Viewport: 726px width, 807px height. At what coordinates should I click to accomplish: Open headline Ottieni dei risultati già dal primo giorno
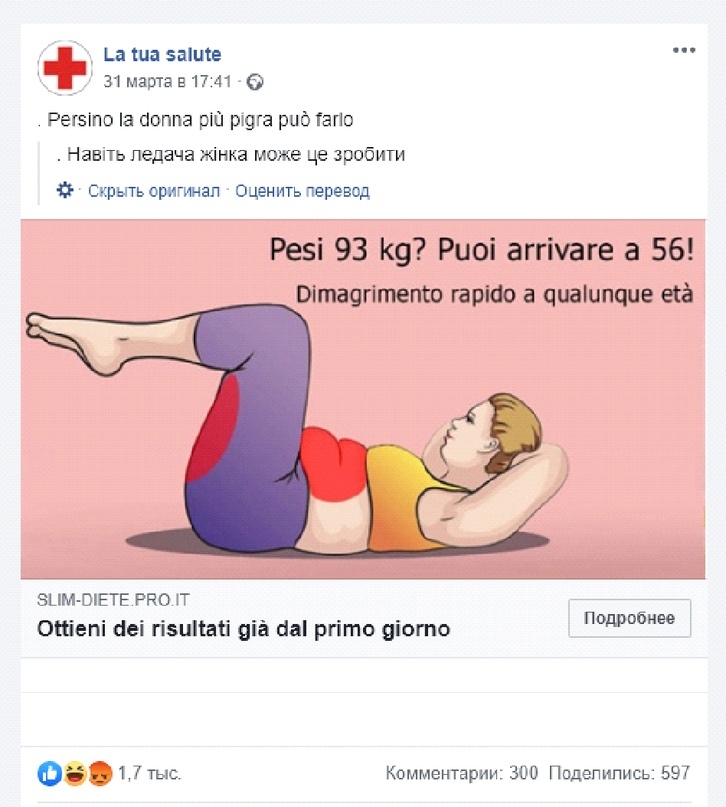click(x=243, y=629)
